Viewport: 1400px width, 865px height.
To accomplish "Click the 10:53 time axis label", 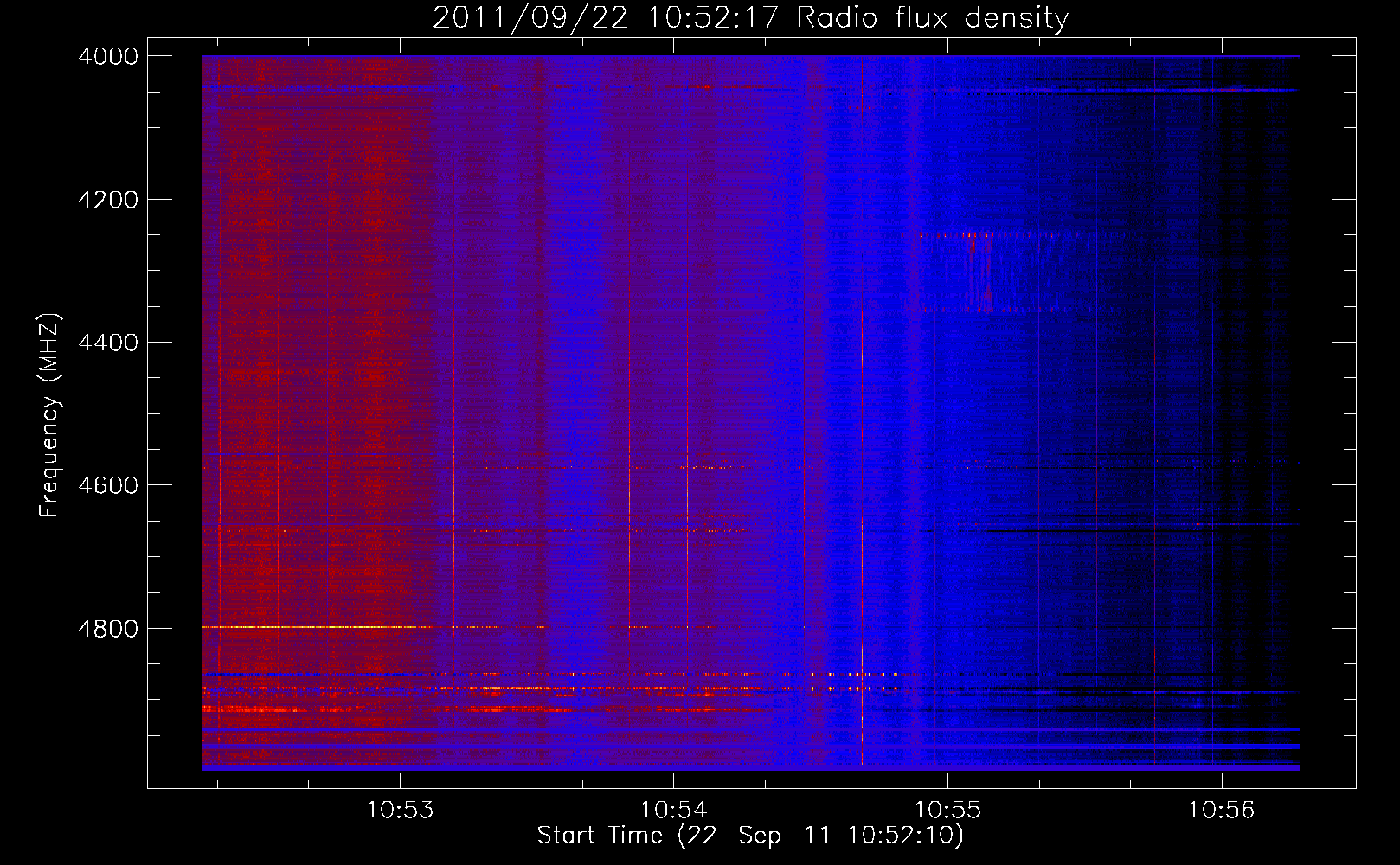I will (x=400, y=811).
